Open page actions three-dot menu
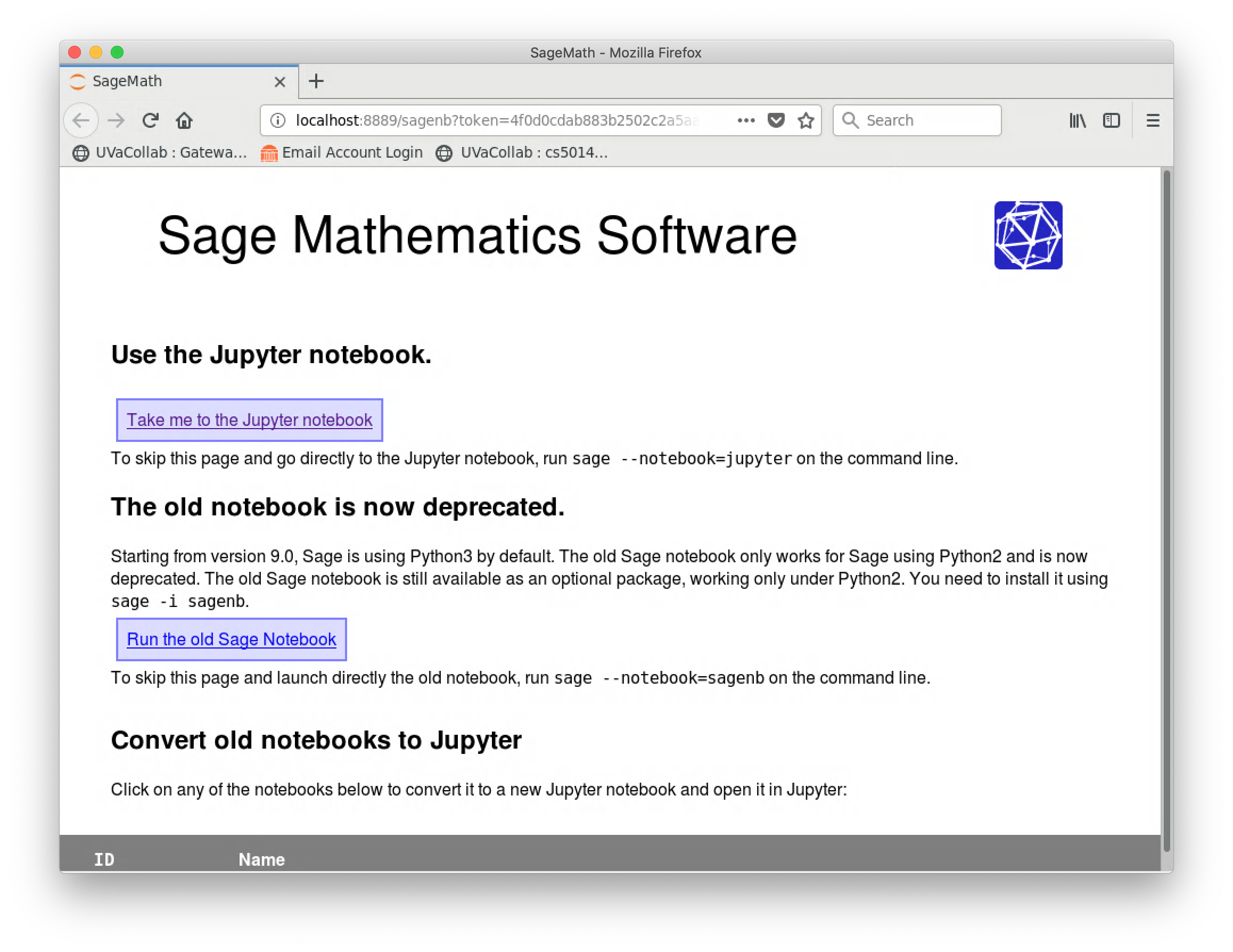 746,120
